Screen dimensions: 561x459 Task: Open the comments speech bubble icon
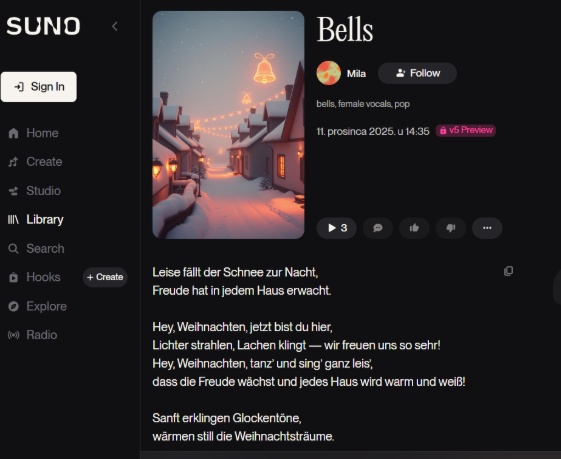click(377, 228)
